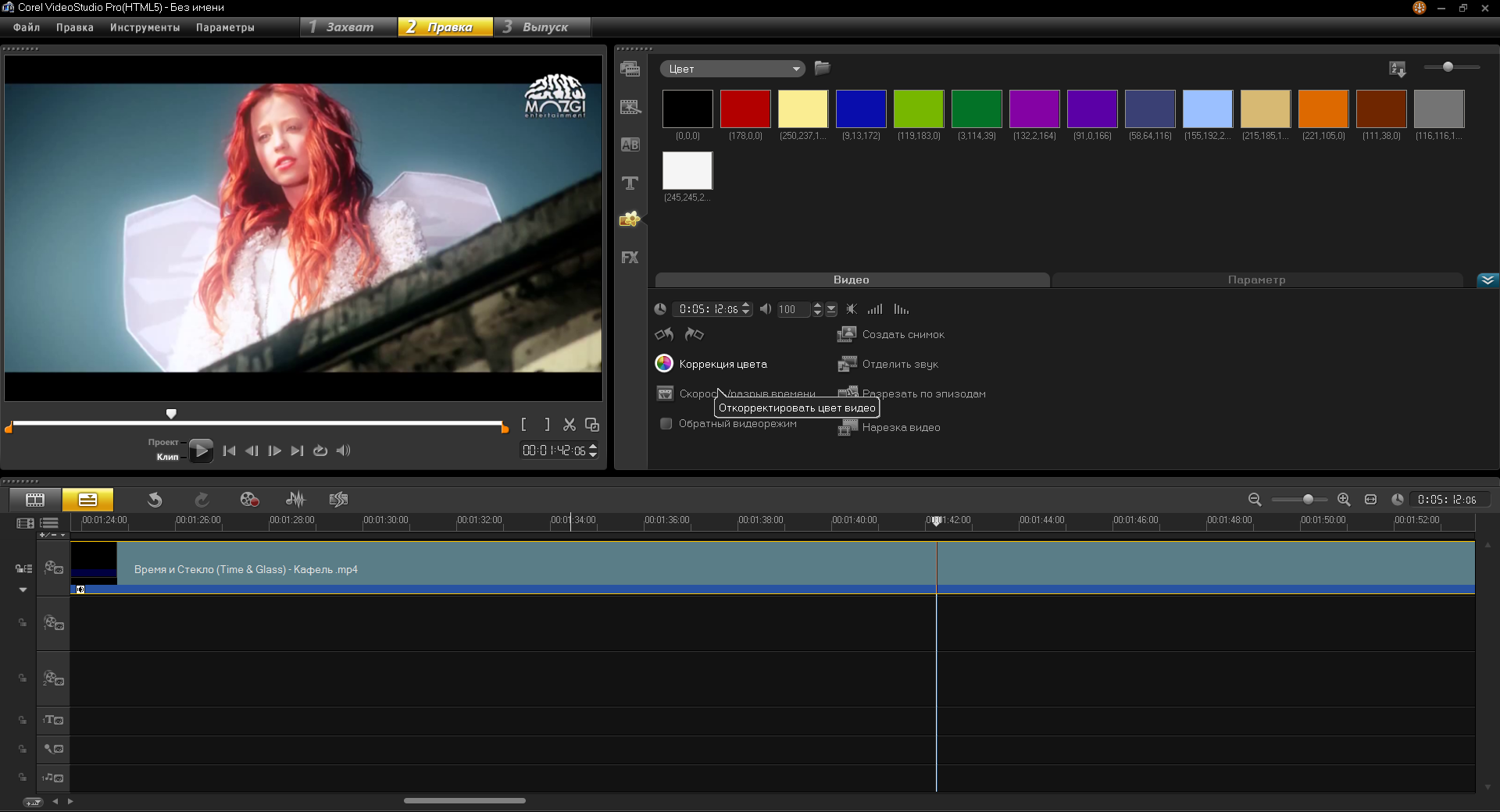Play the preview
Viewport: 1500px width, 812px height.
pyautogui.click(x=201, y=451)
